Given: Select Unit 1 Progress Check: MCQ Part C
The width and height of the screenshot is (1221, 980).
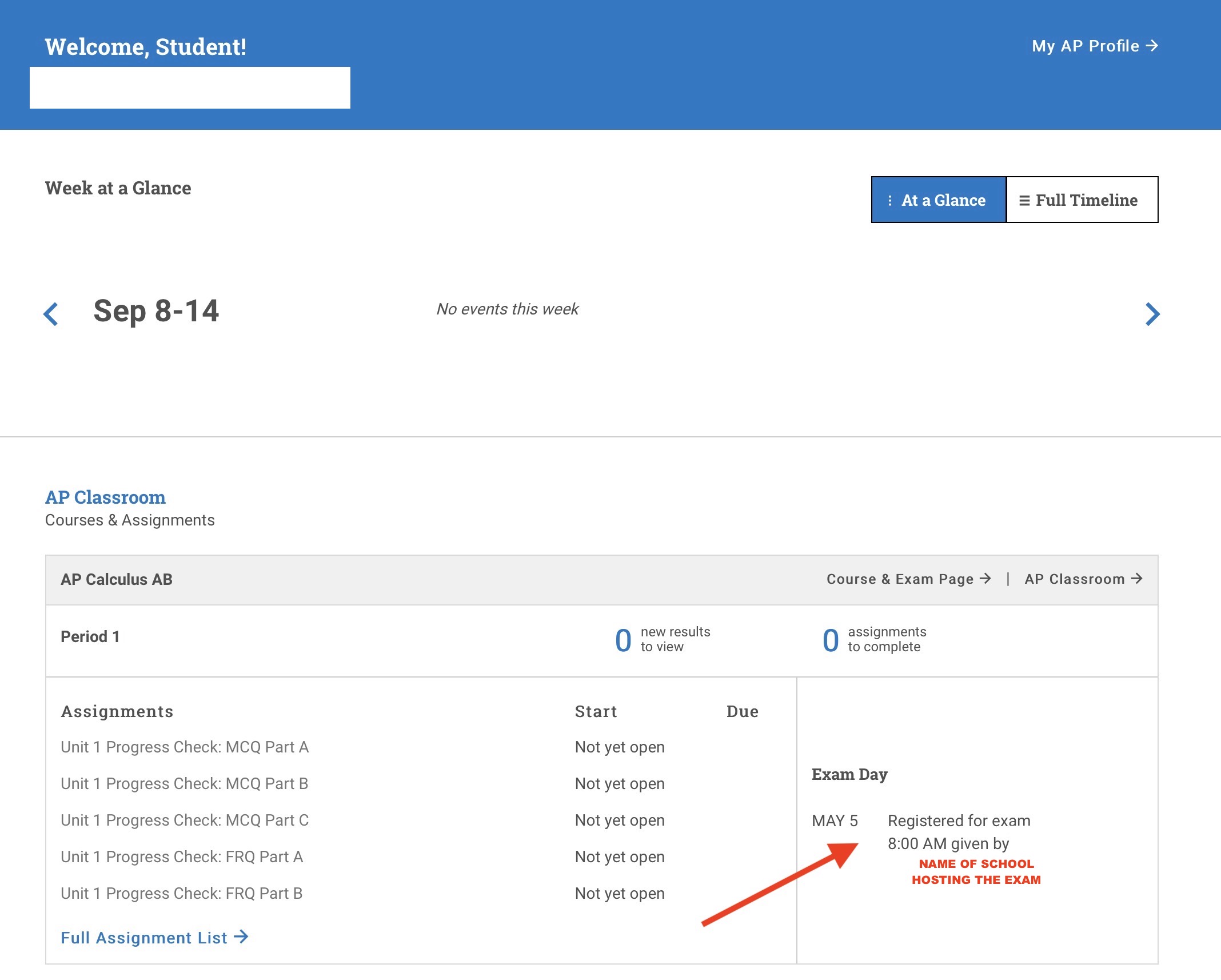Looking at the screenshot, I should (185, 820).
